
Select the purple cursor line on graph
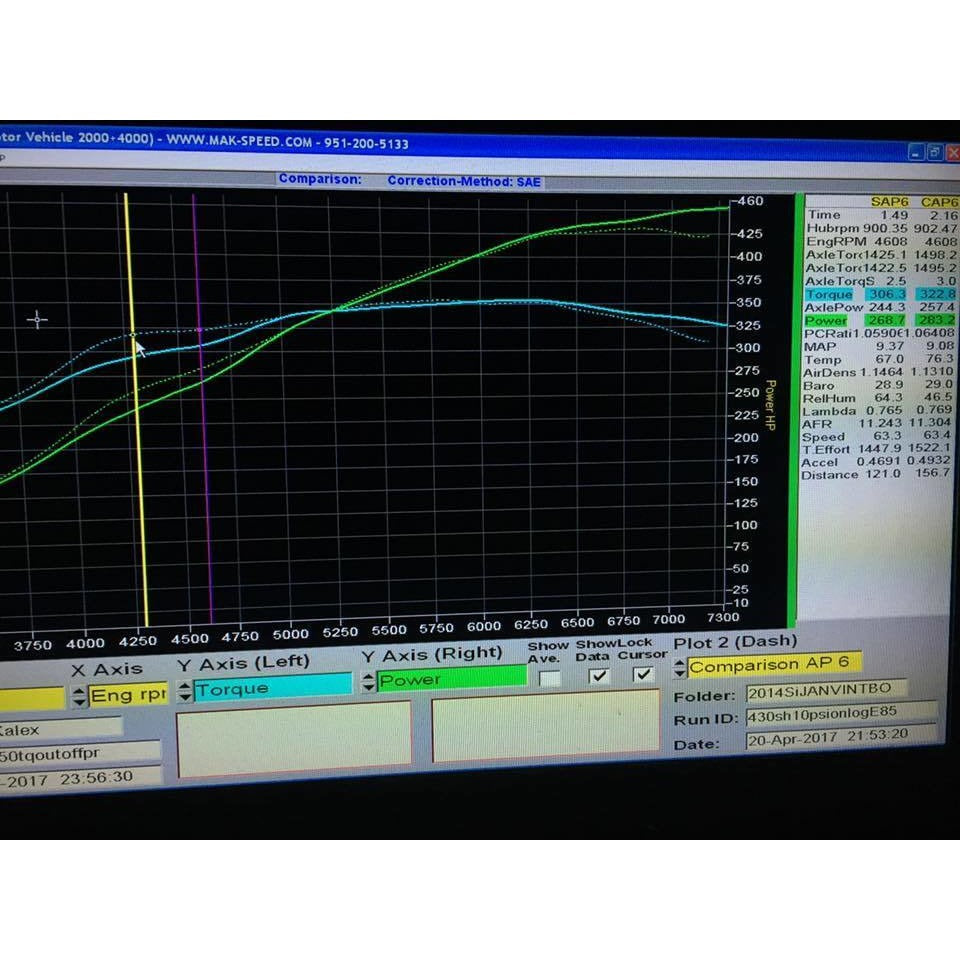pyautogui.click(x=203, y=409)
